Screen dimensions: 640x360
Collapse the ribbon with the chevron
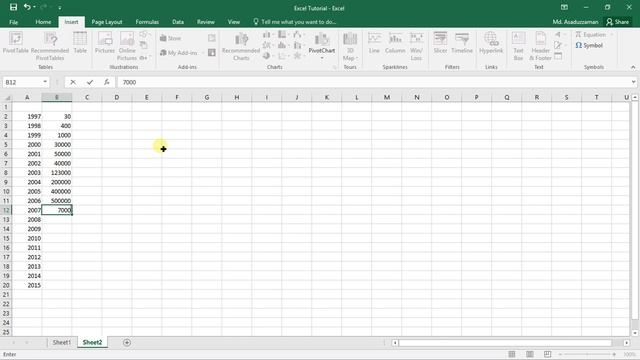[x=633, y=67]
